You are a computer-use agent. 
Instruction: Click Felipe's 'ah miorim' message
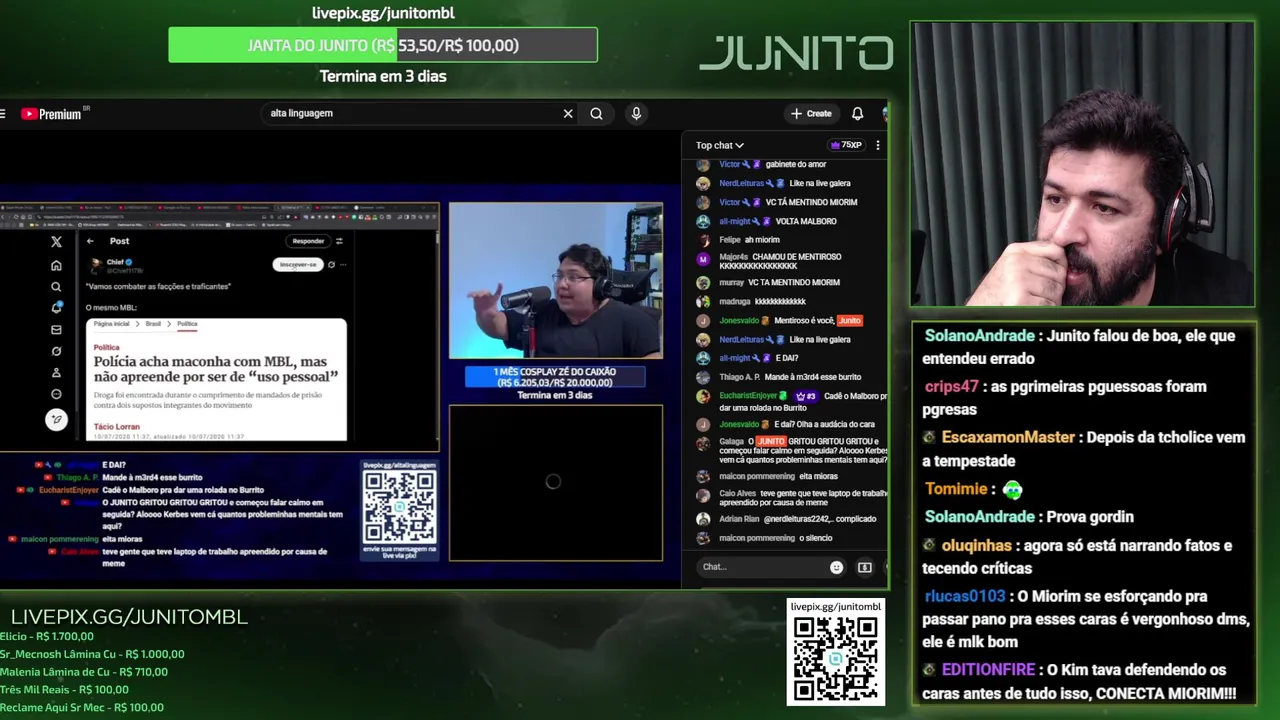(x=762, y=240)
